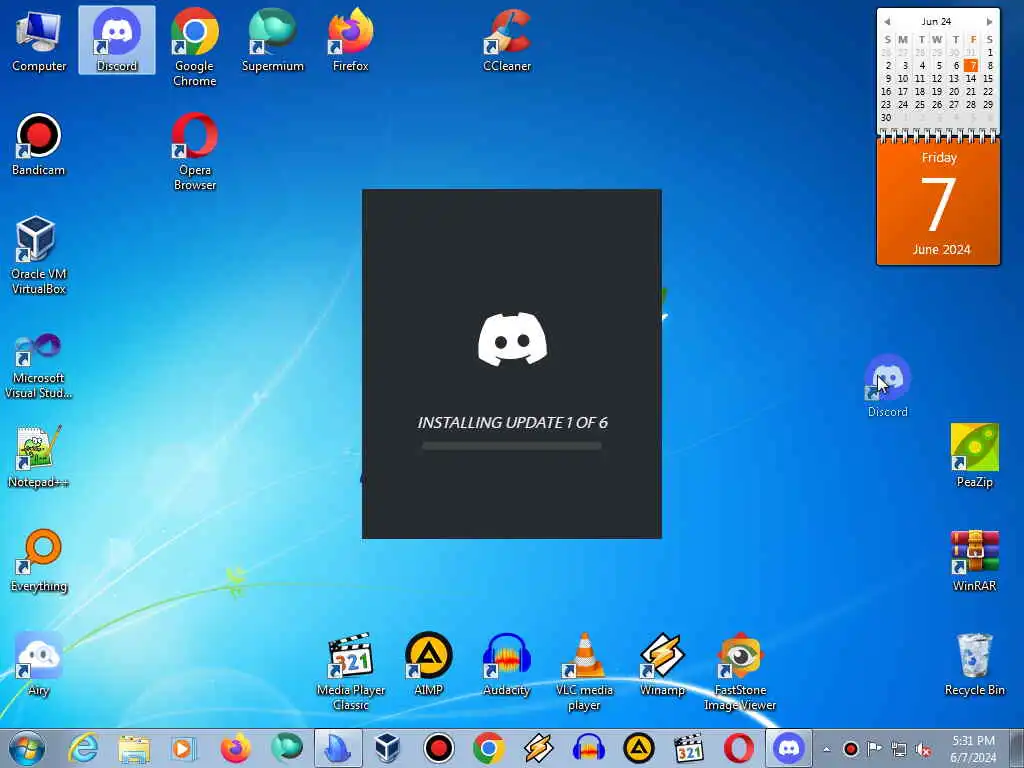This screenshot has height=768, width=1024.
Task: Launch Windows Media Player from the taskbar
Action: (185, 748)
